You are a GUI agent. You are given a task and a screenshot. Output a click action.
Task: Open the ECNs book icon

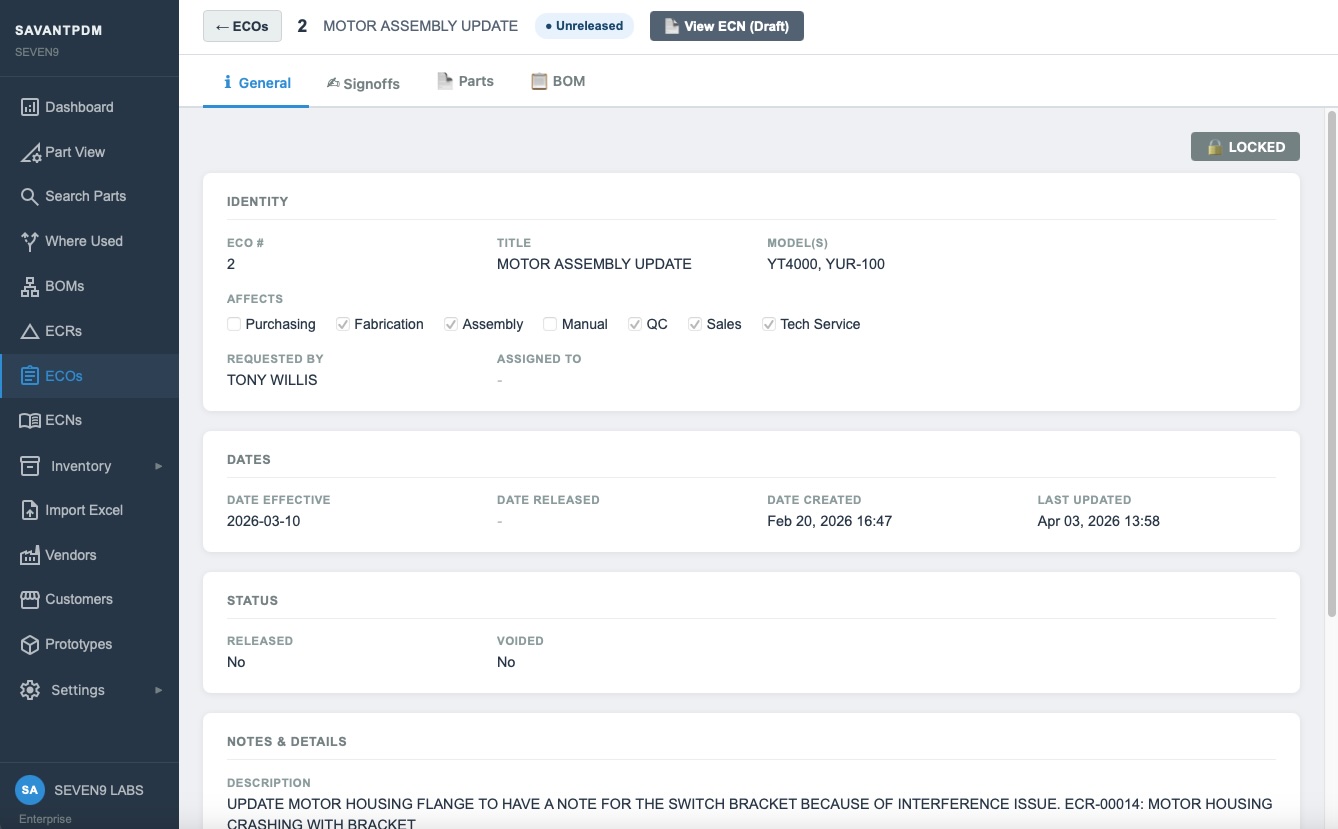pyautogui.click(x=30, y=421)
